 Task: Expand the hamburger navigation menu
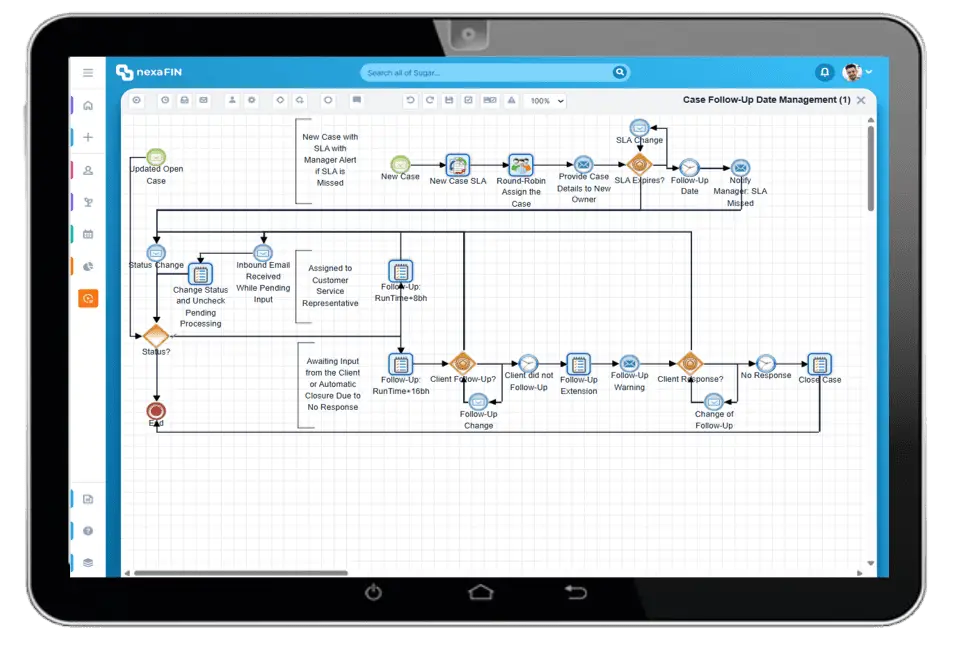pos(88,72)
